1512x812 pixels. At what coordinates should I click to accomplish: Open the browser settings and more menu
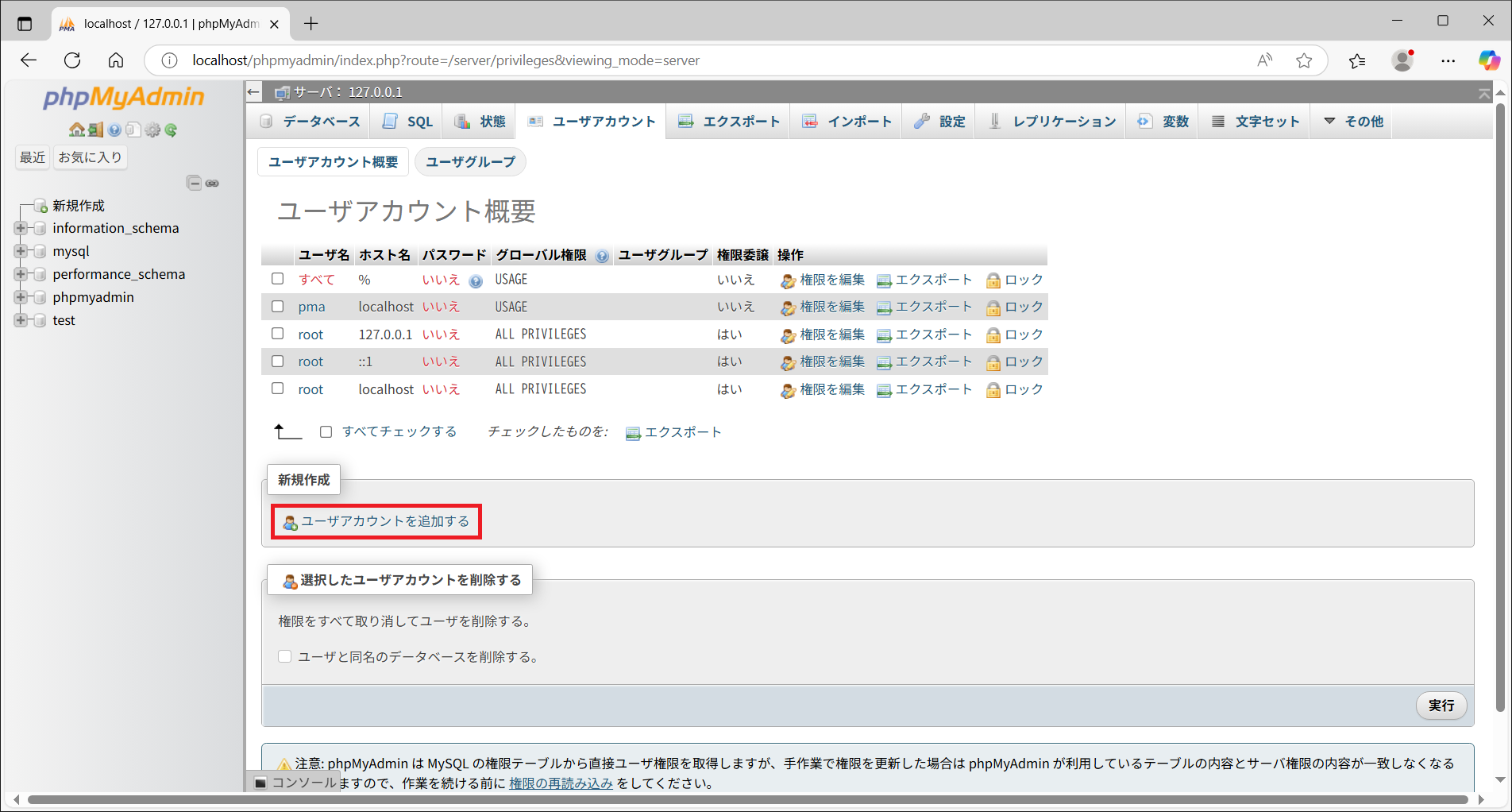(1448, 60)
